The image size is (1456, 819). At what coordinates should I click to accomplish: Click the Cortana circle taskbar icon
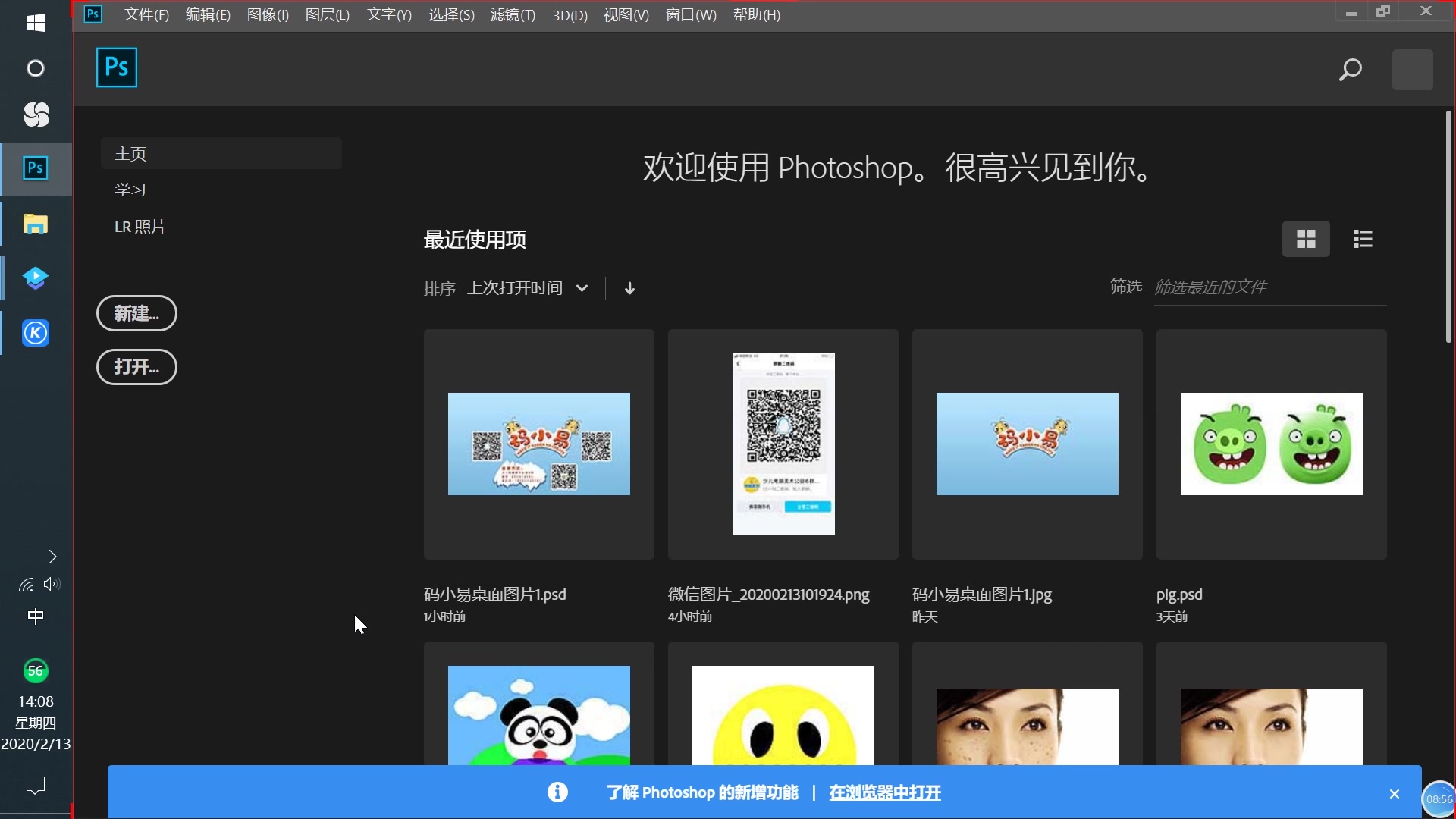tap(36, 69)
